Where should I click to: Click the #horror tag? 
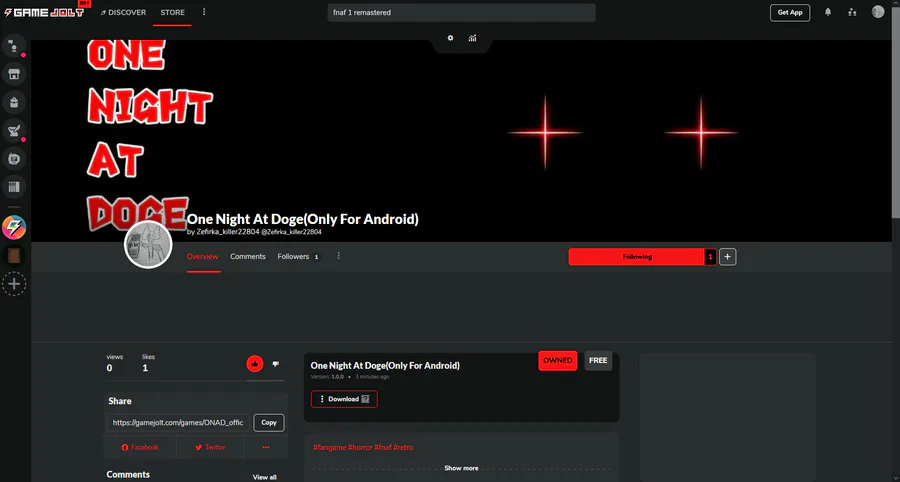pyautogui.click(x=360, y=448)
